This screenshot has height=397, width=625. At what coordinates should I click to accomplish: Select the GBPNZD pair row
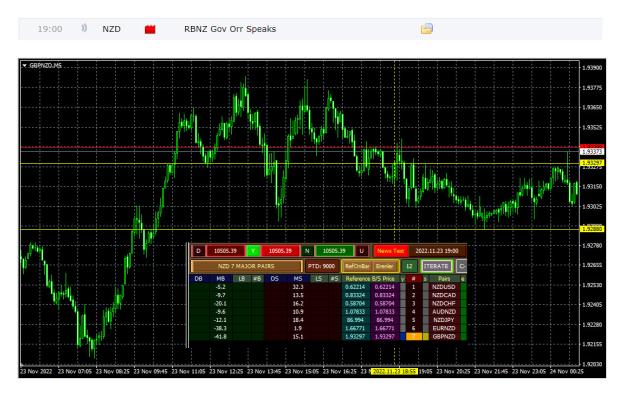pyautogui.click(x=444, y=336)
